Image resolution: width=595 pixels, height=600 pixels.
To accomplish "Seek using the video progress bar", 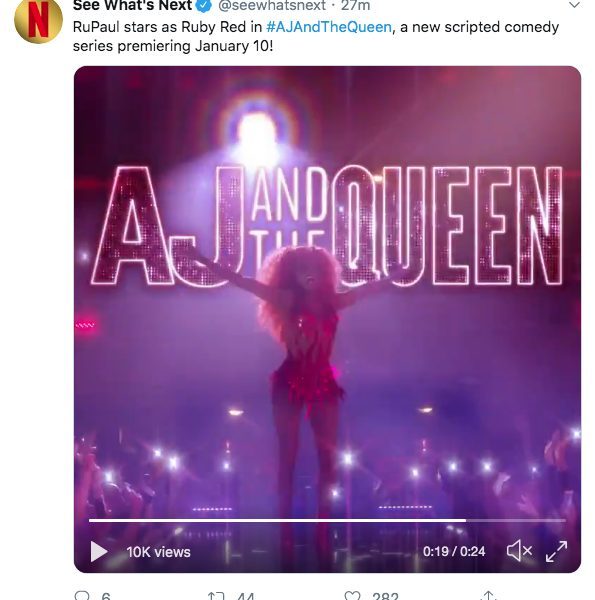I will 327,520.
